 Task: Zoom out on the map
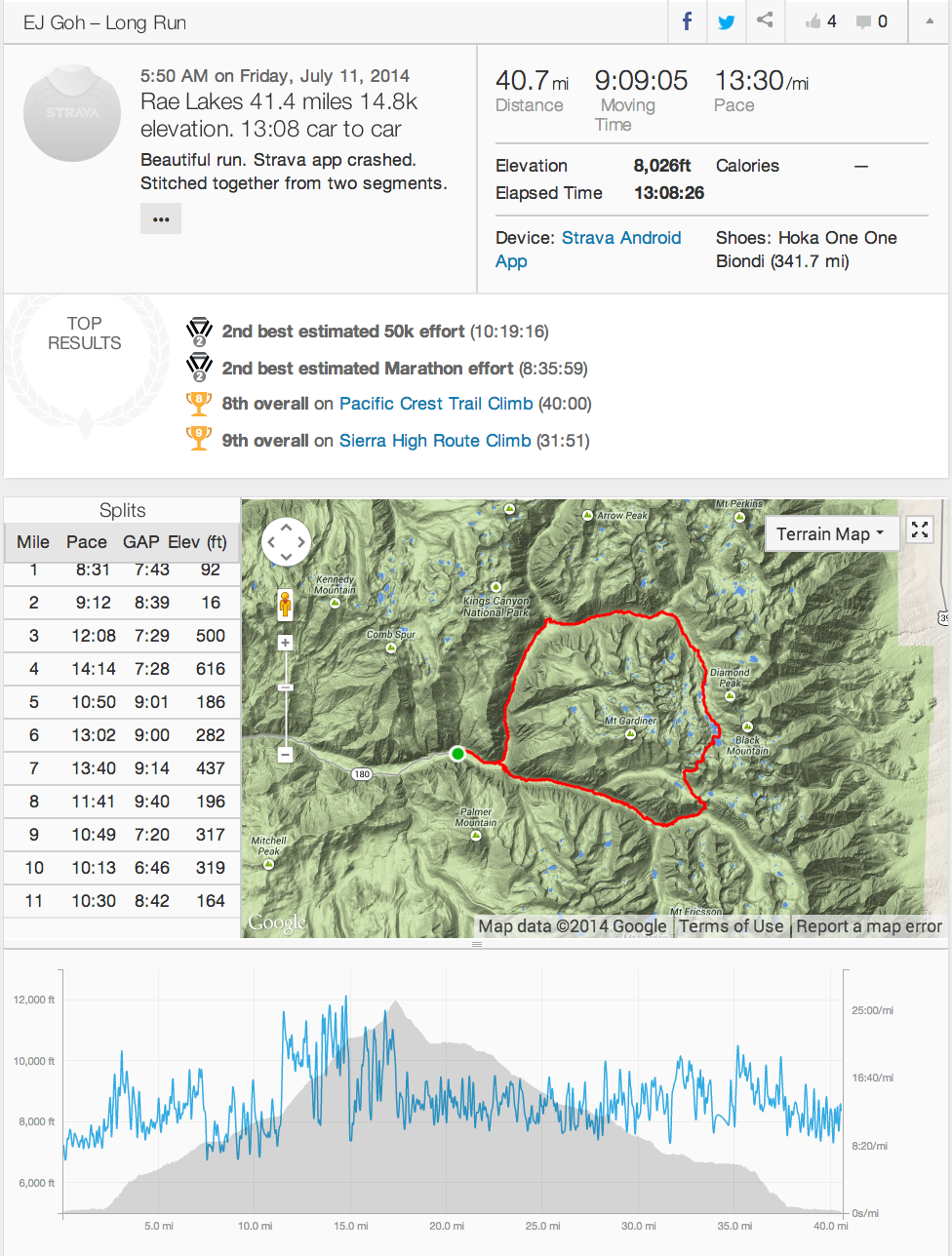pyautogui.click(x=286, y=754)
